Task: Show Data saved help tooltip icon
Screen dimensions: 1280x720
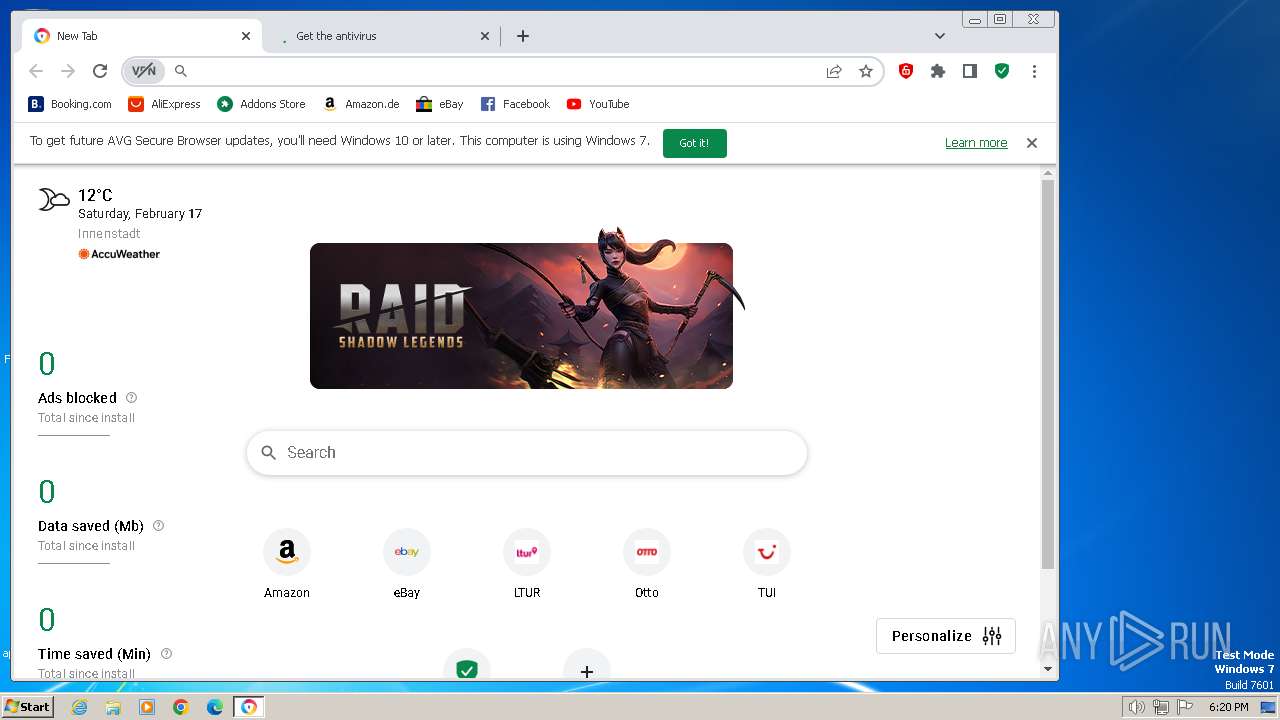Action: 158,525
